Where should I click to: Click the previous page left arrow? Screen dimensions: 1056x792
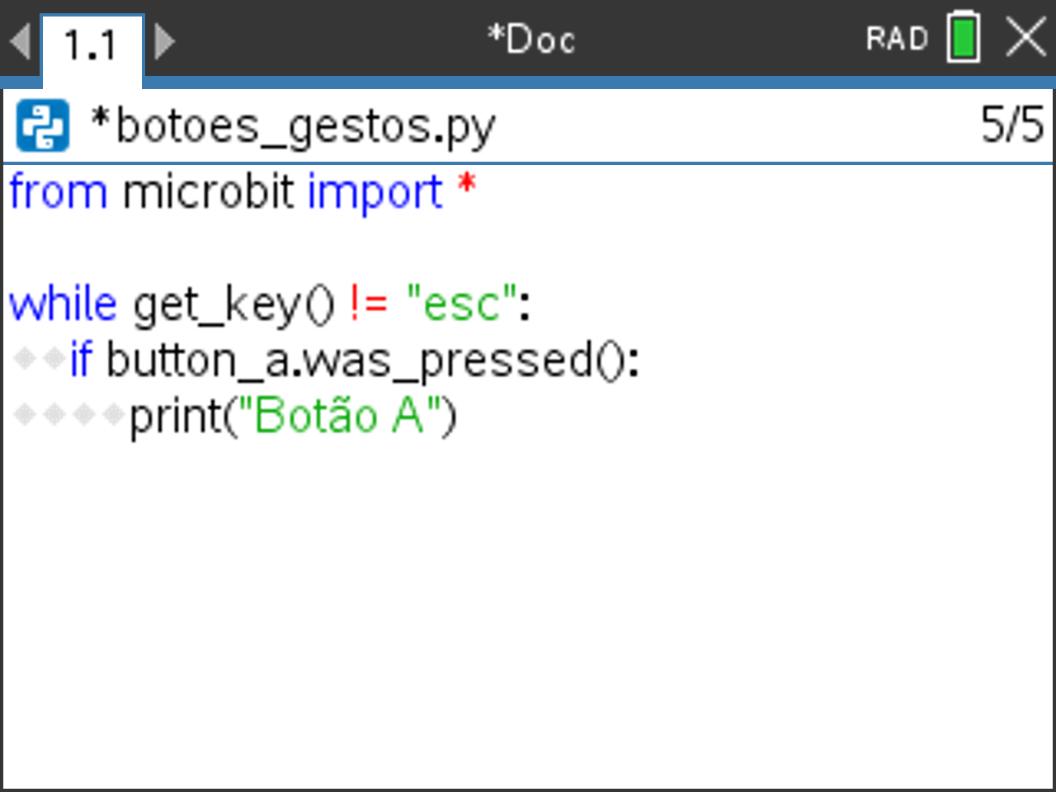[x=20, y=41]
